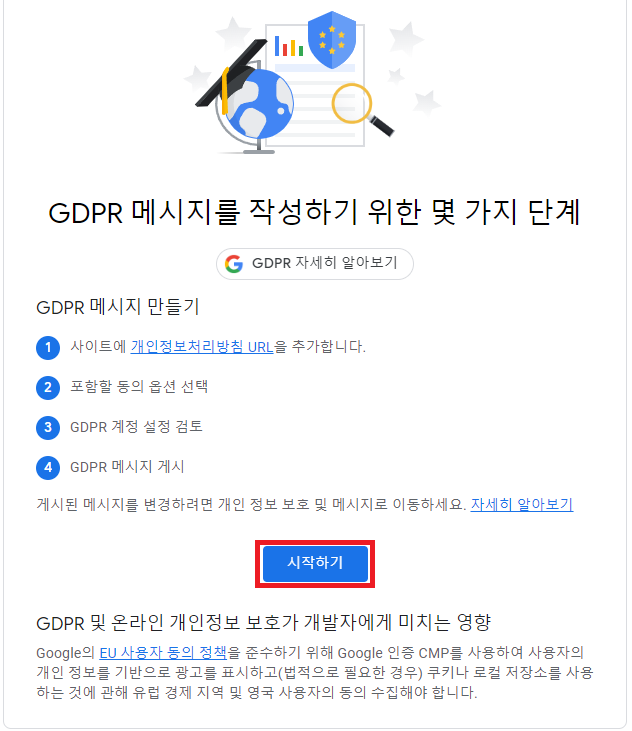Viewport: 632px width, 731px height.
Task: Open the 개인정보처리방침 URL link
Action: tap(202, 347)
